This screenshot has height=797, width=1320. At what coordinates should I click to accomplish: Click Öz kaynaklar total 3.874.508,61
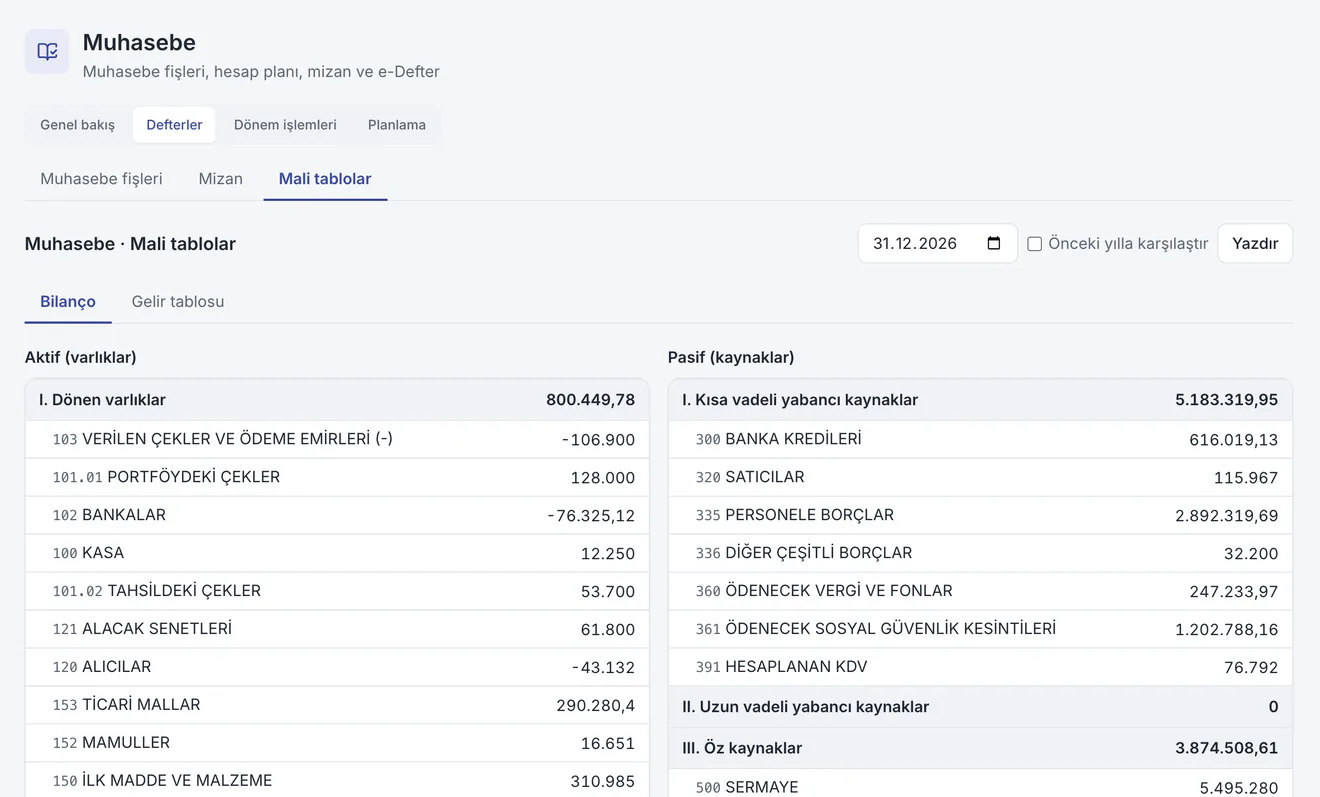pos(1227,748)
